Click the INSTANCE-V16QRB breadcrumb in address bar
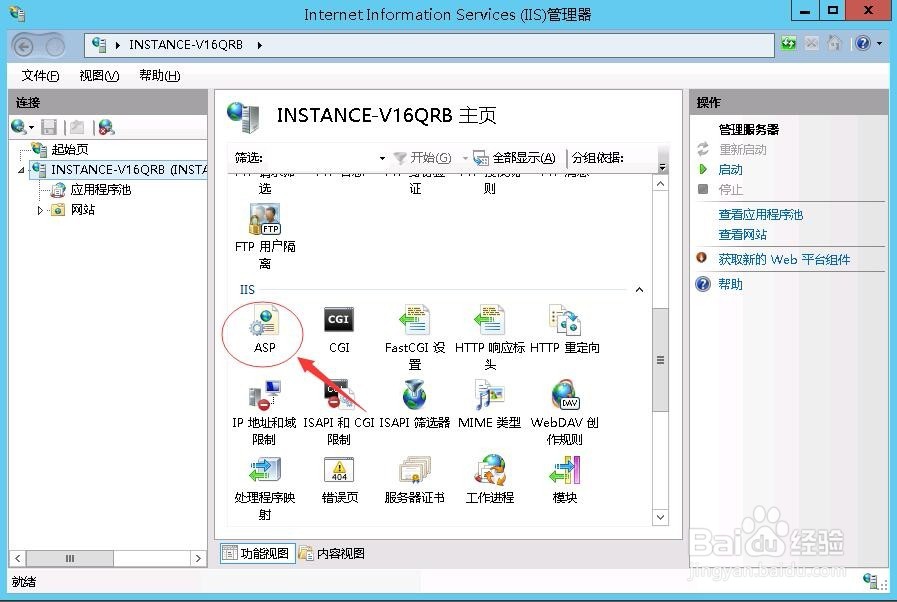This screenshot has width=897, height=602. pos(186,45)
